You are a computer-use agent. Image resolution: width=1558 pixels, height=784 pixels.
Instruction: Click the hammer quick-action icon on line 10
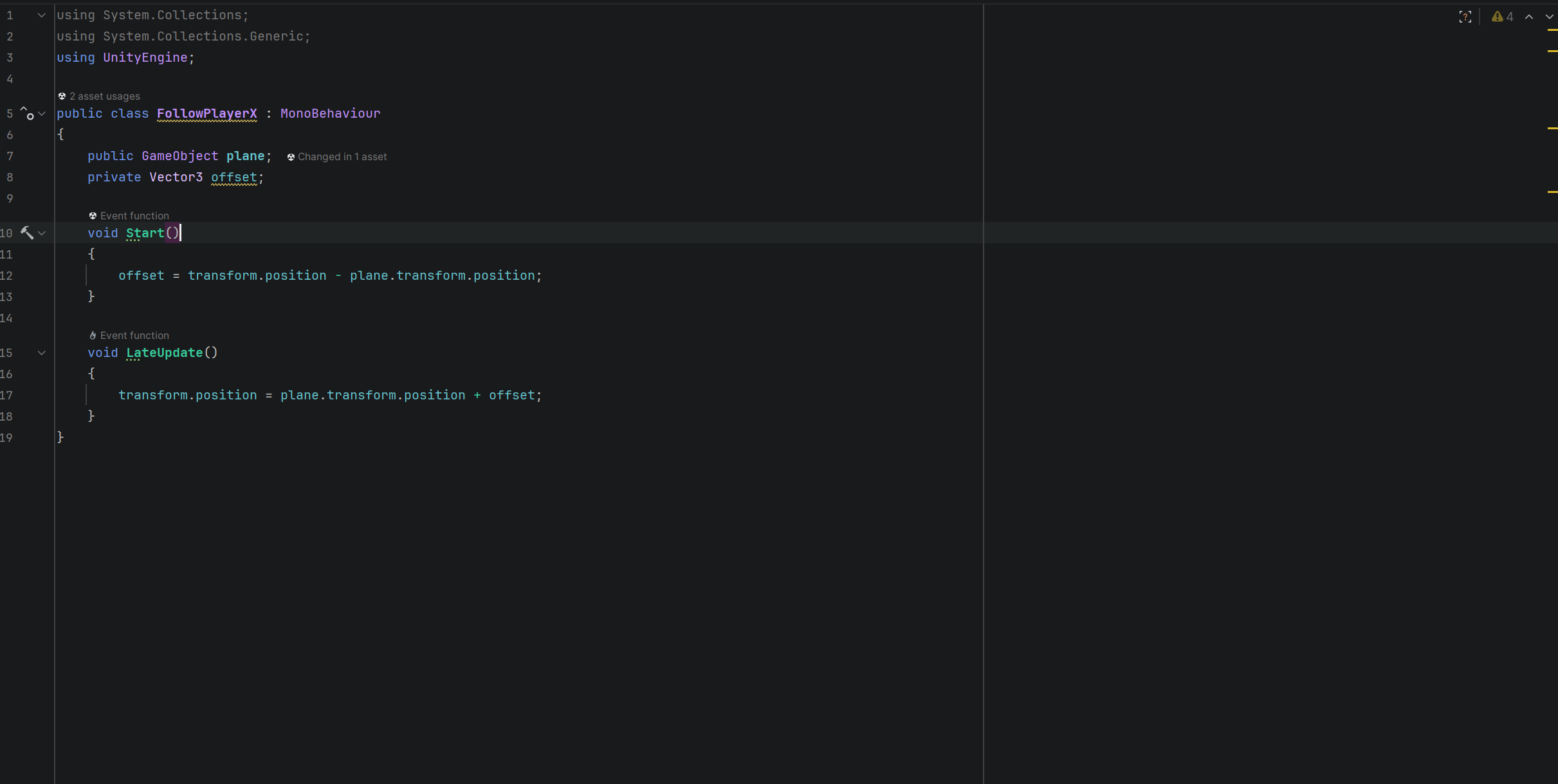coord(27,233)
